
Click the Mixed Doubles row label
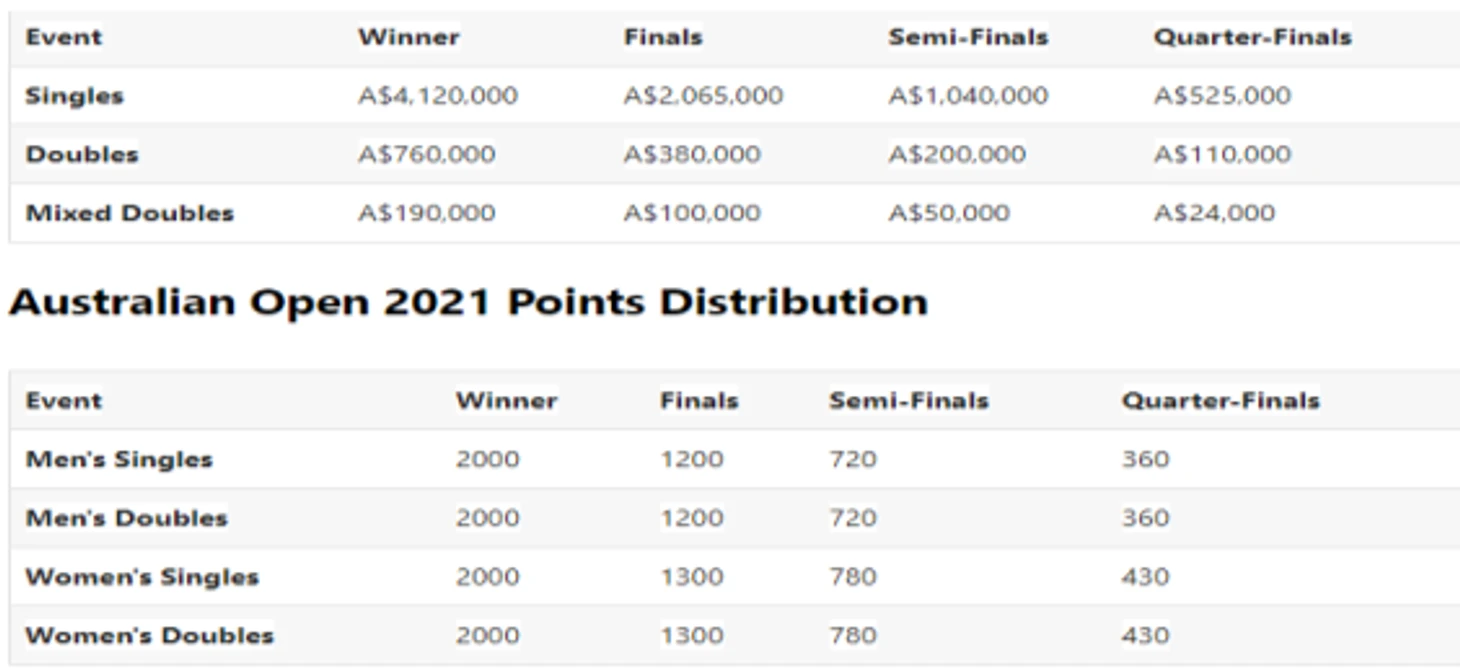click(129, 213)
